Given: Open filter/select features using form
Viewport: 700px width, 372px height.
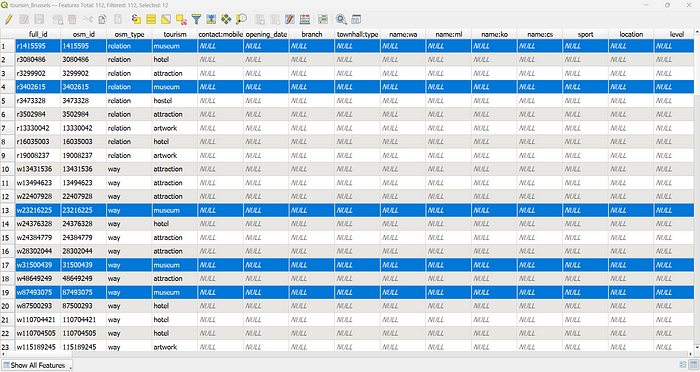Looking at the screenshot, I should (x=196, y=19).
